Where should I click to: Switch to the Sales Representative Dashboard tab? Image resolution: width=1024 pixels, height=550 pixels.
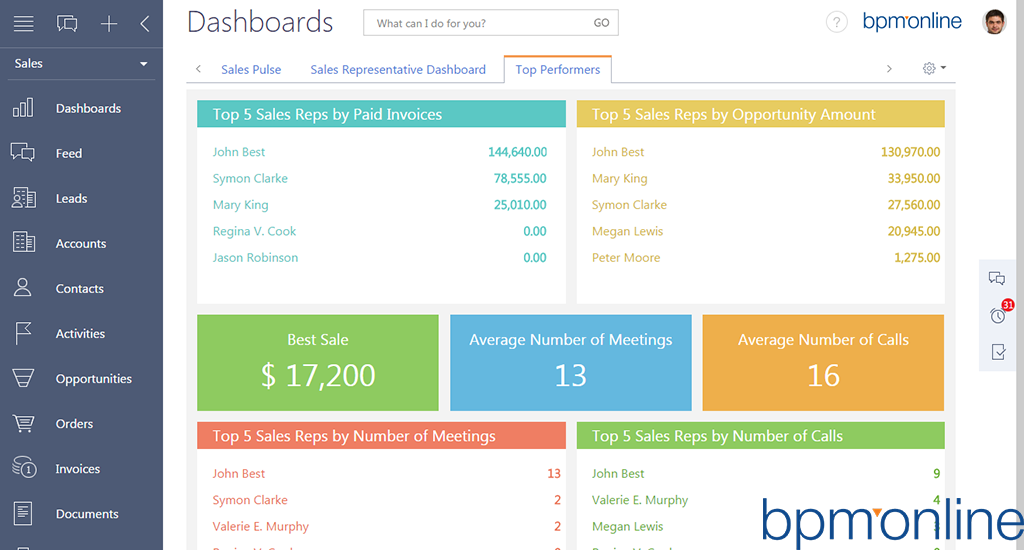pyautogui.click(x=398, y=70)
